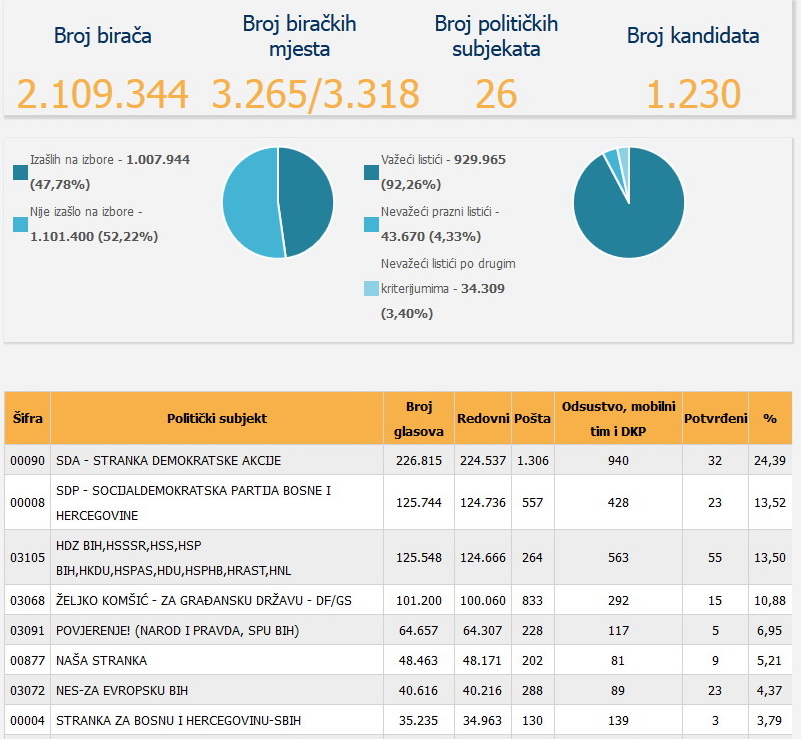This screenshot has width=801, height=739.
Task: Click party code '03068'
Action: 28,601
